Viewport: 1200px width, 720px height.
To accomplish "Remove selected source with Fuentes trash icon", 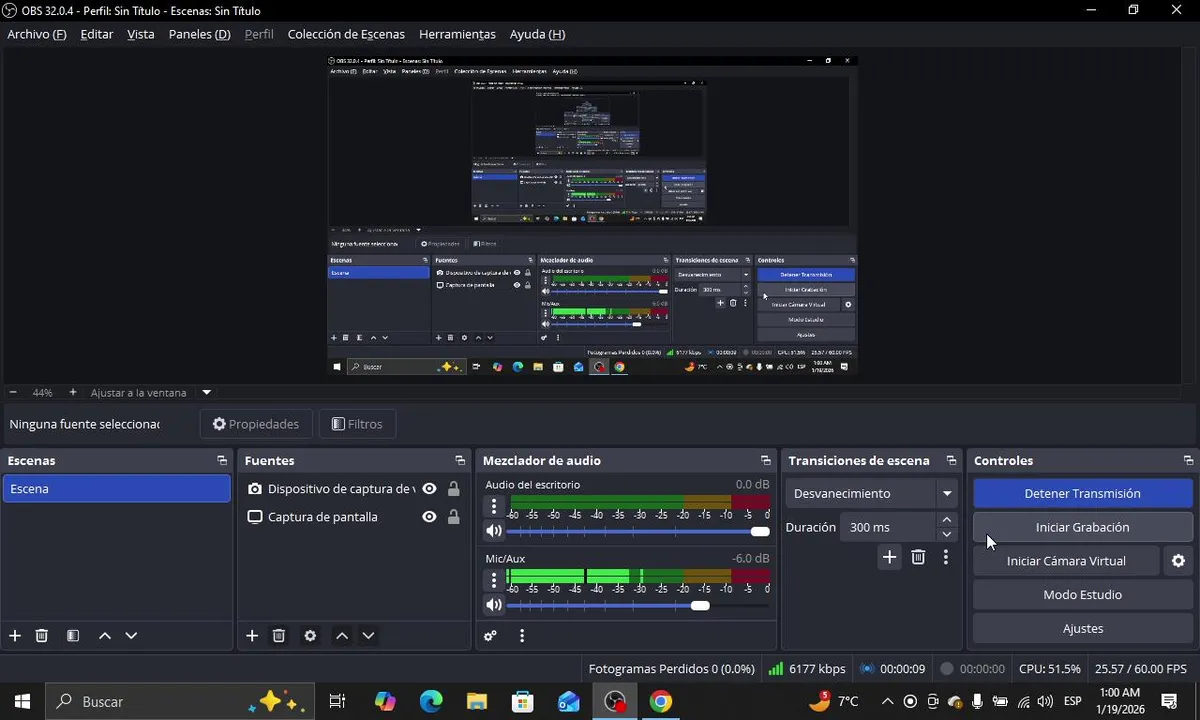I will [279, 635].
